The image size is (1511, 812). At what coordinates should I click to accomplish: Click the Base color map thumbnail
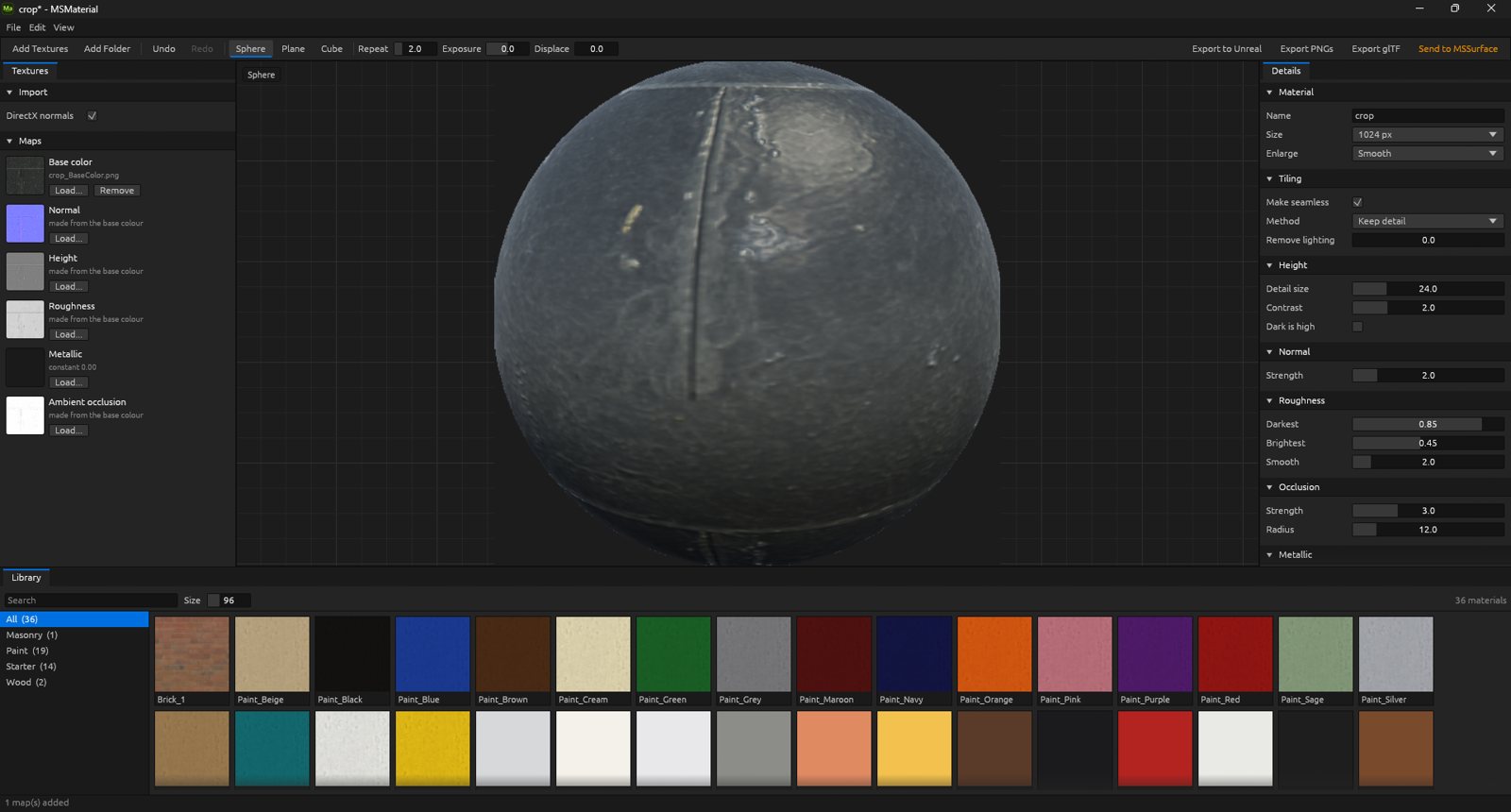tap(25, 176)
